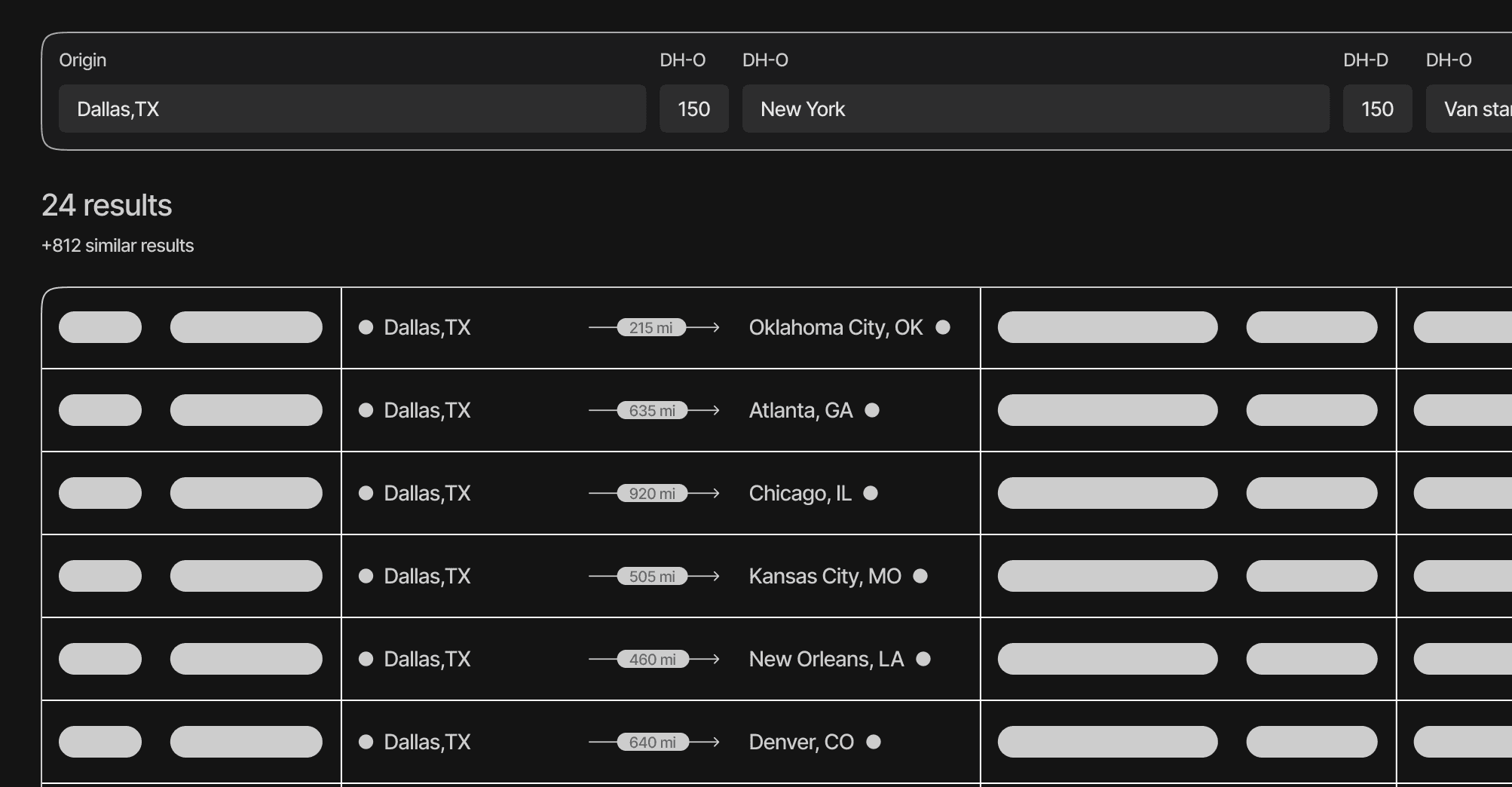1512x787 pixels.
Task: Select the Atlanta, GA destination
Action: click(x=800, y=411)
